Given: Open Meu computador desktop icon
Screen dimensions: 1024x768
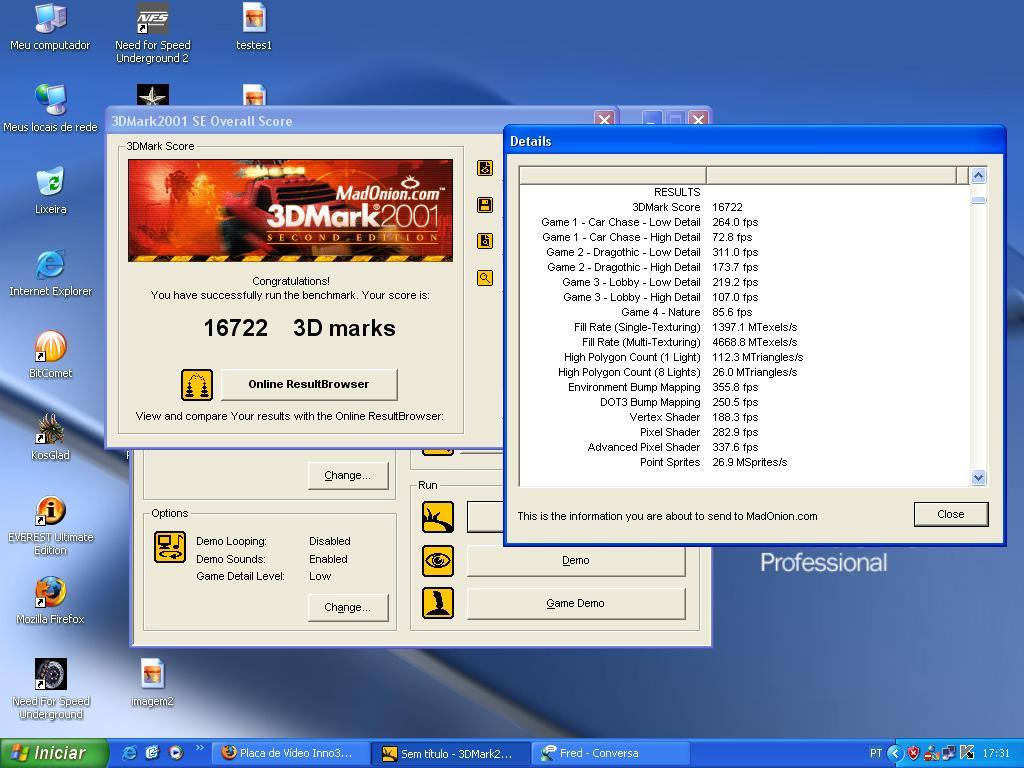Looking at the screenshot, I should tap(50, 29).
